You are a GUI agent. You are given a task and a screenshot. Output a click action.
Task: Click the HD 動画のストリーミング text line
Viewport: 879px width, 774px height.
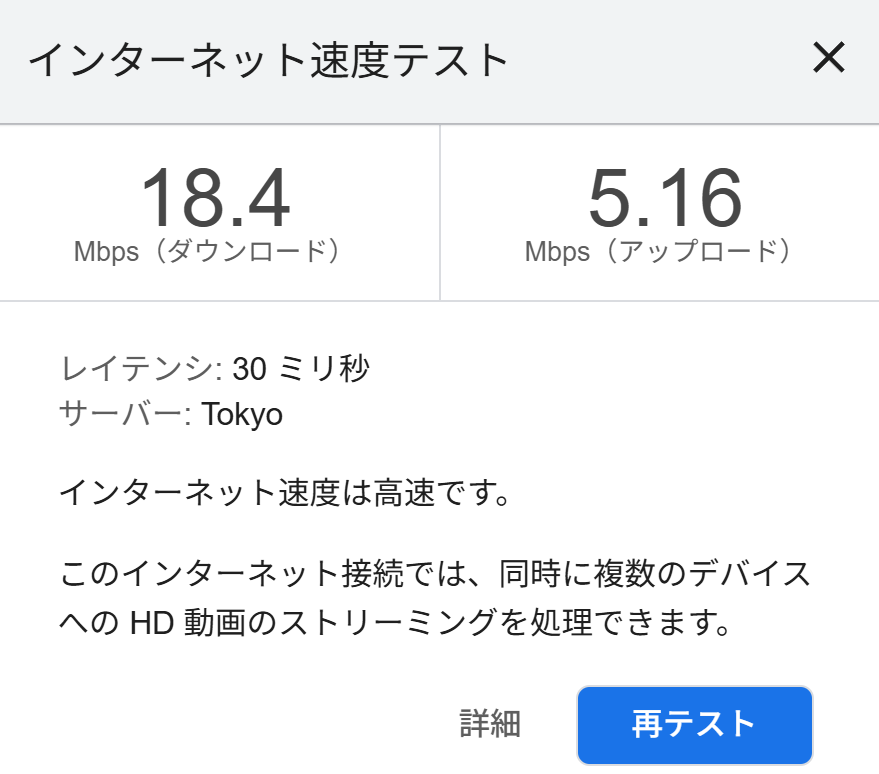pos(395,622)
